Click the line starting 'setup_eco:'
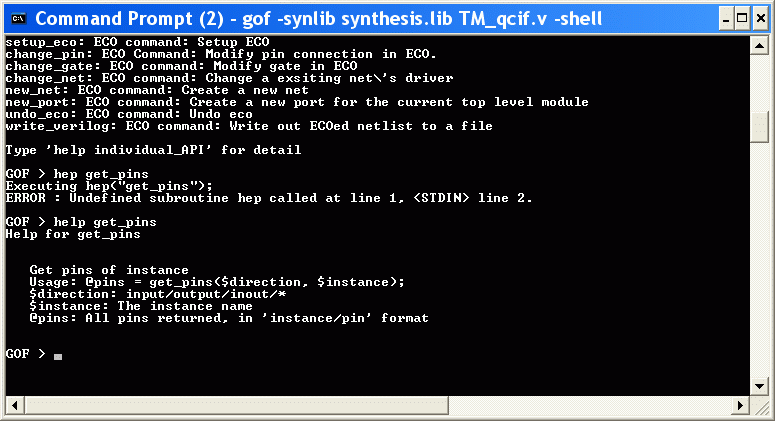Image resolution: width=775 pixels, height=421 pixels. [x=137, y=42]
